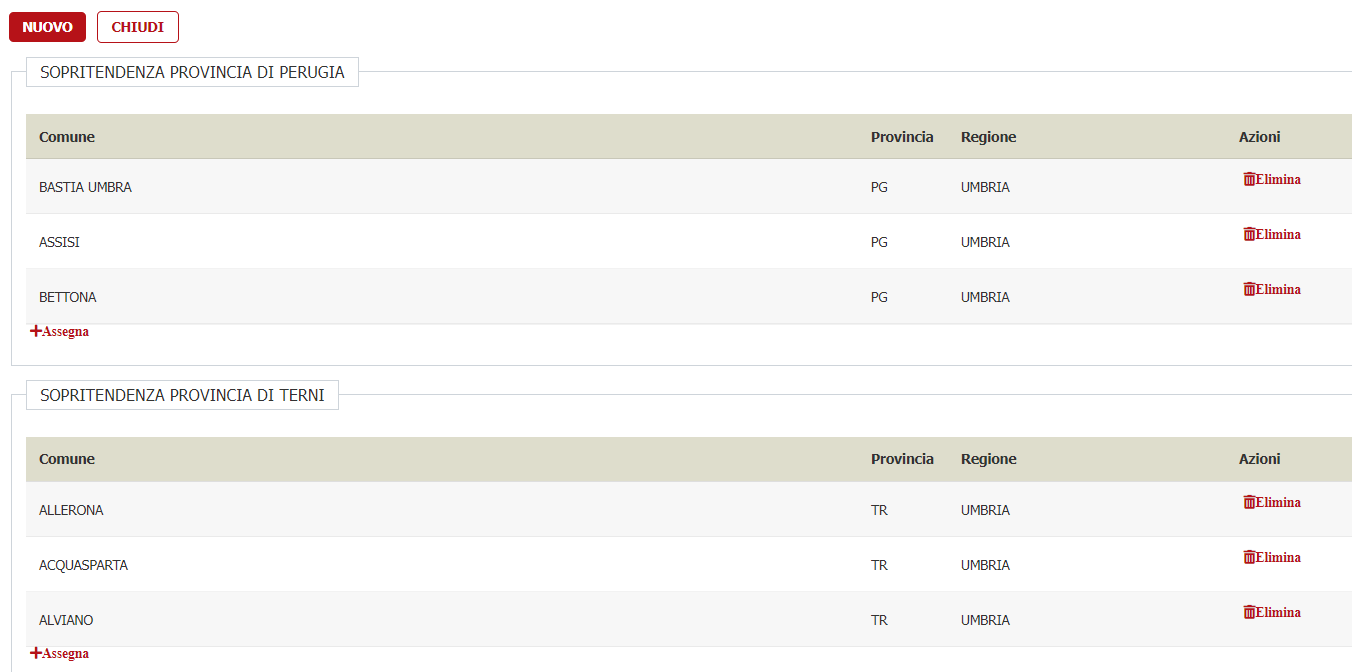Select the ASSISI comune cell
The width and height of the screenshot is (1352, 672).
click(x=59, y=242)
